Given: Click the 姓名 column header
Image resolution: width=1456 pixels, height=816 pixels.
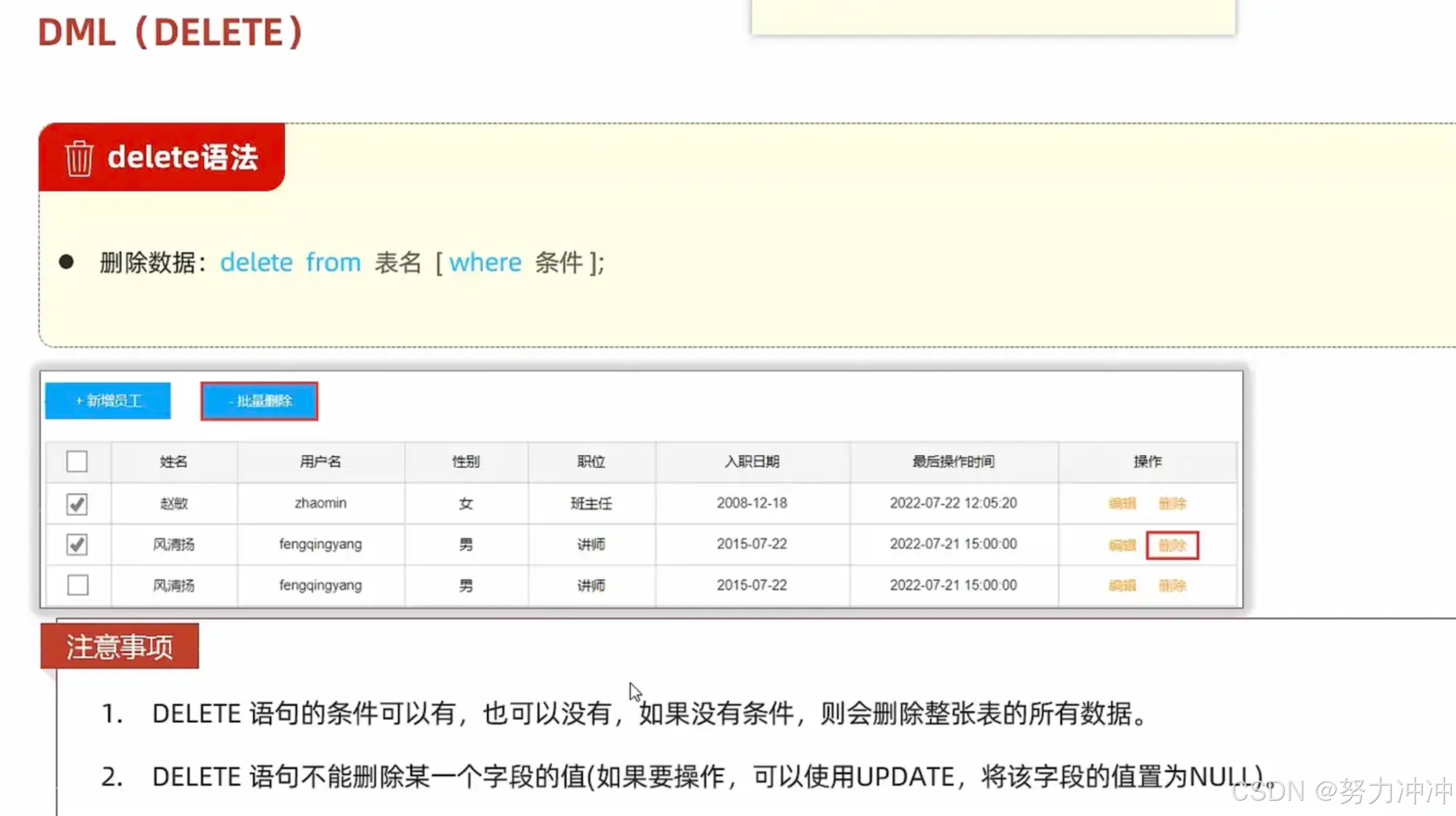Looking at the screenshot, I should click(x=173, y=461).
